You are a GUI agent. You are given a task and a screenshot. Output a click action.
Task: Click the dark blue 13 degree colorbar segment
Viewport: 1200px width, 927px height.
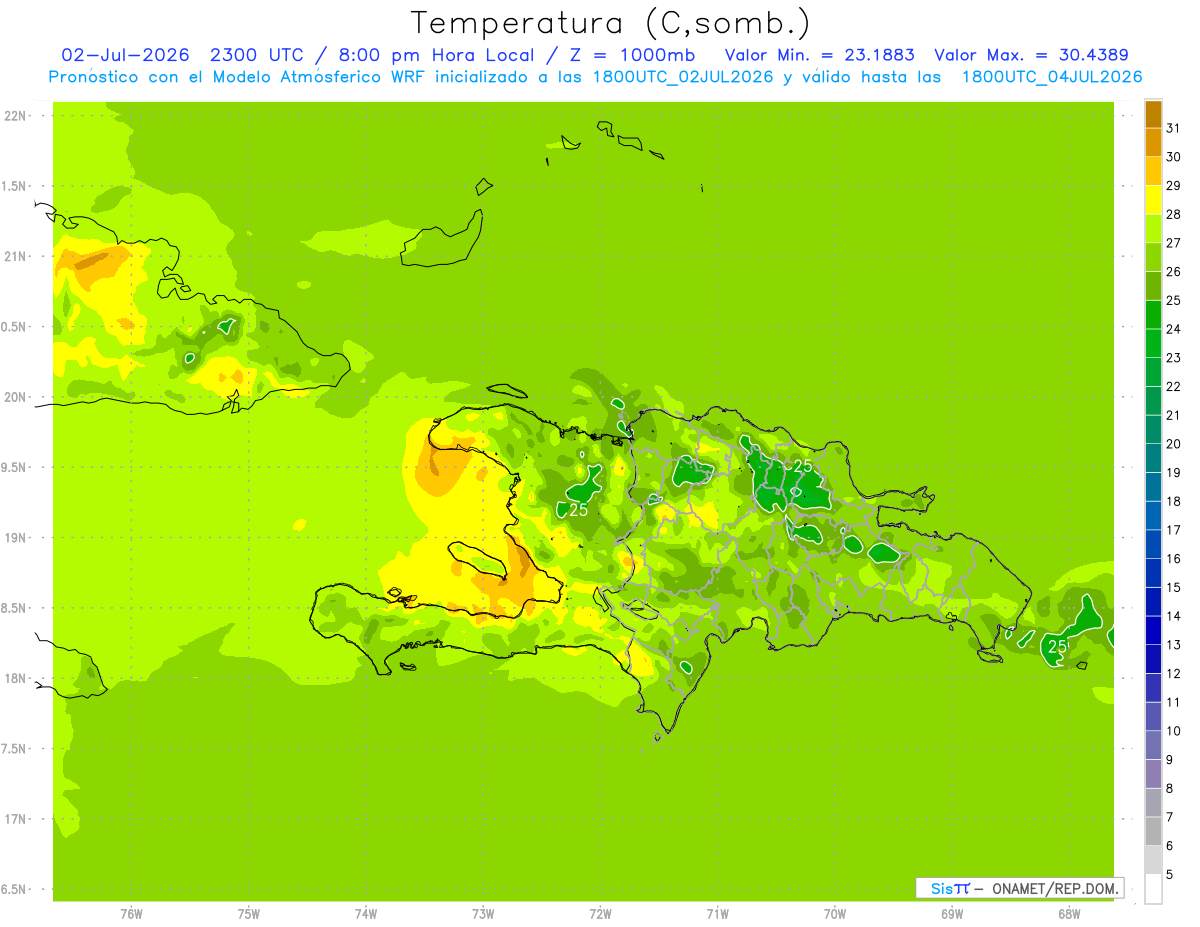tap(1153, 631)
